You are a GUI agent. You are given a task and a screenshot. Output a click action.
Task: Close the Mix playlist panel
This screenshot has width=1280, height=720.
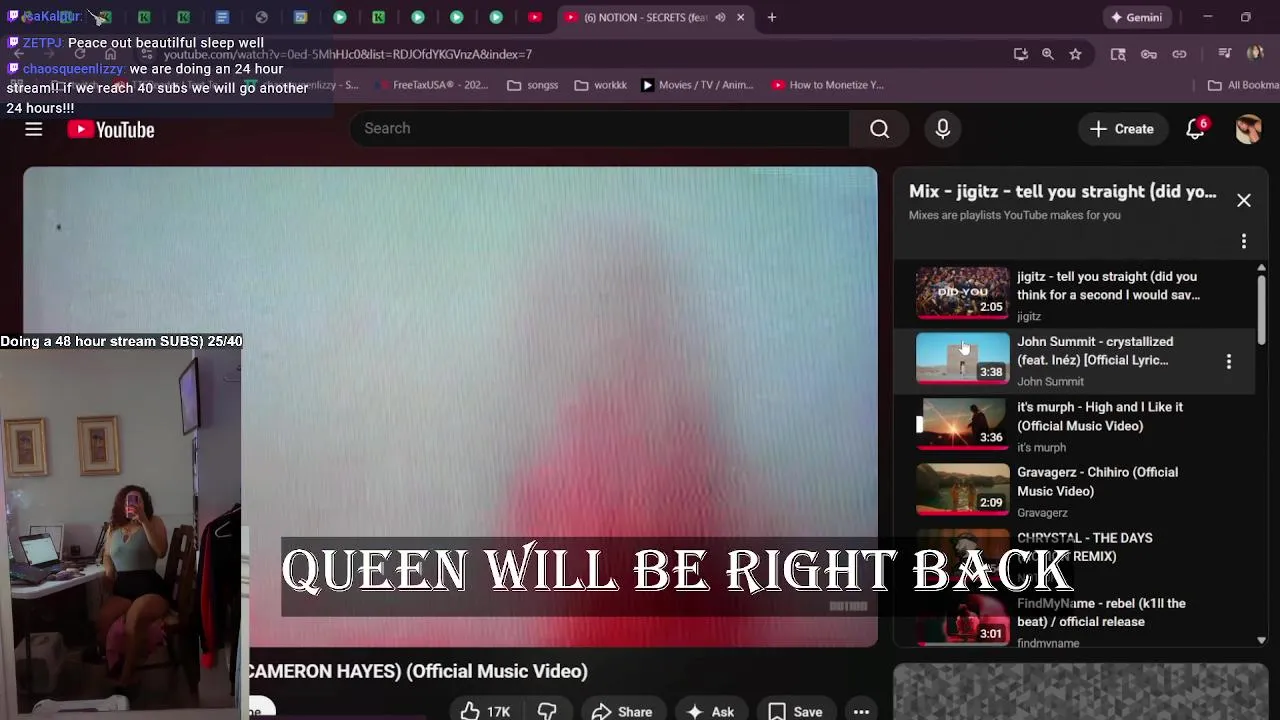coord(1244,200)
